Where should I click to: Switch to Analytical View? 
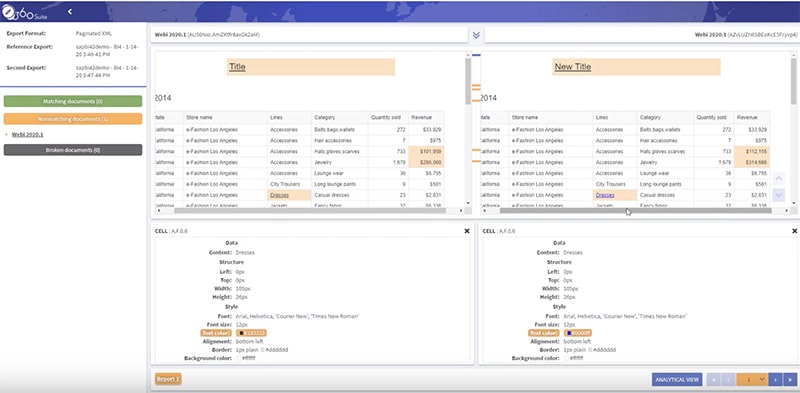(x=677, y=379)
